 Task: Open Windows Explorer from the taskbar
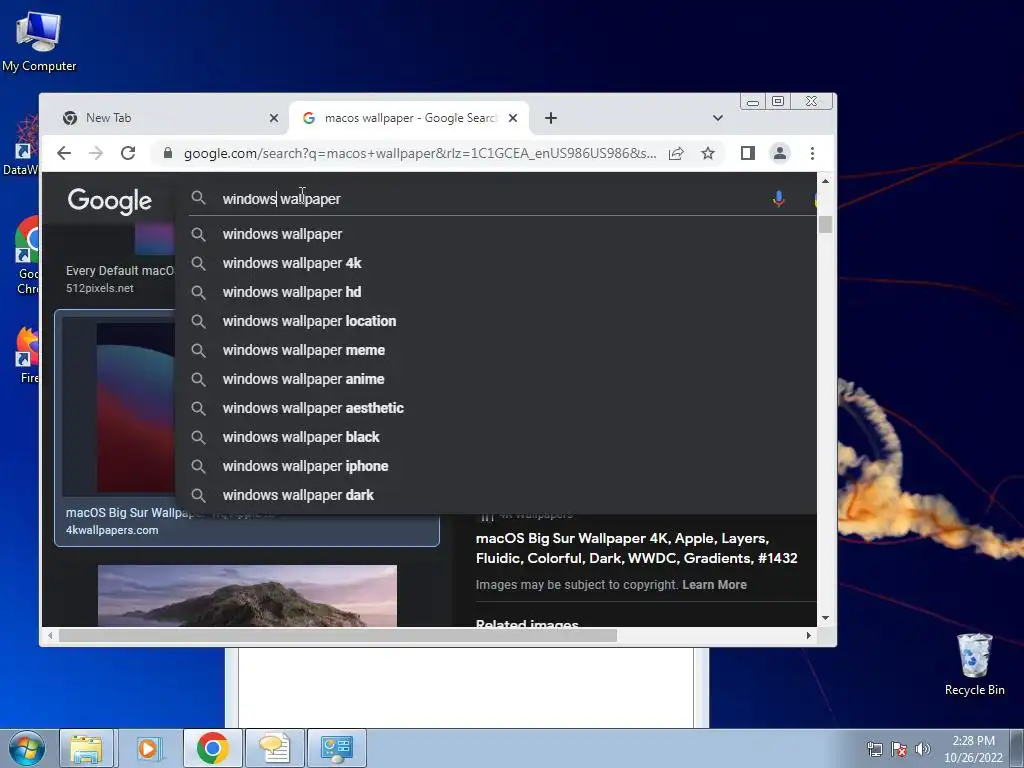click(86, 748)
